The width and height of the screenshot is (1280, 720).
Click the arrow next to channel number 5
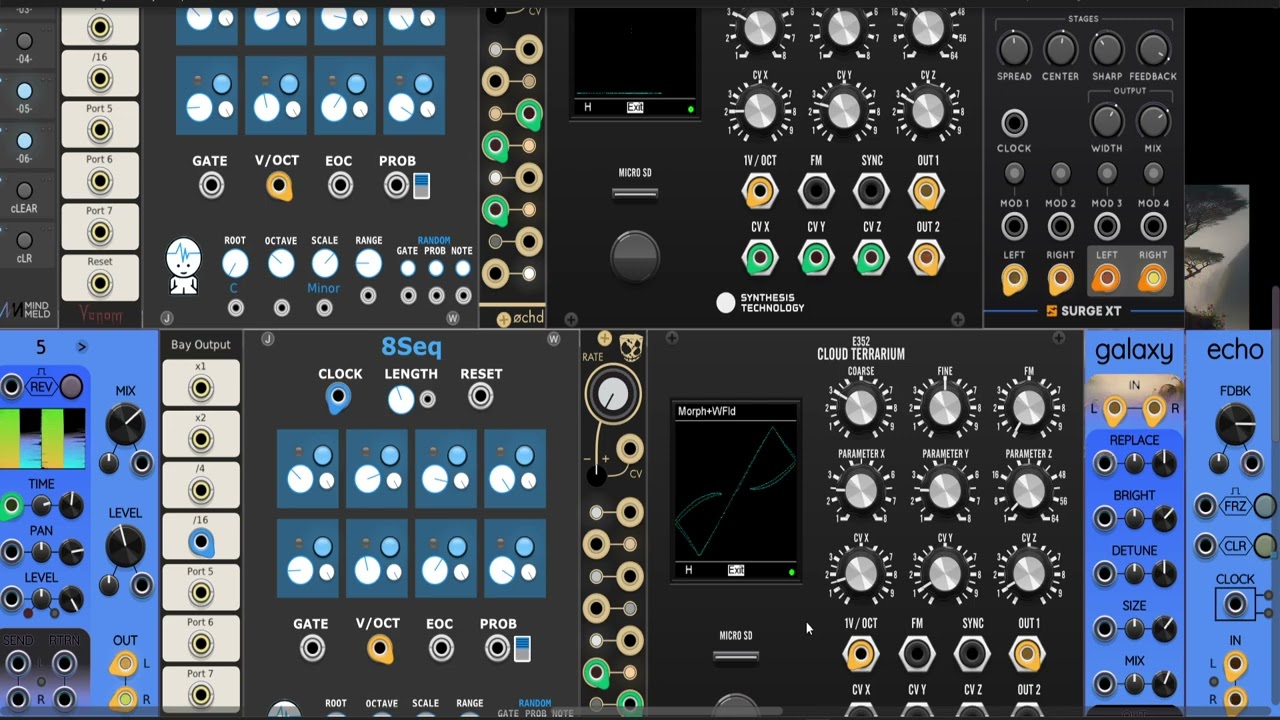(x=81, y=347)
